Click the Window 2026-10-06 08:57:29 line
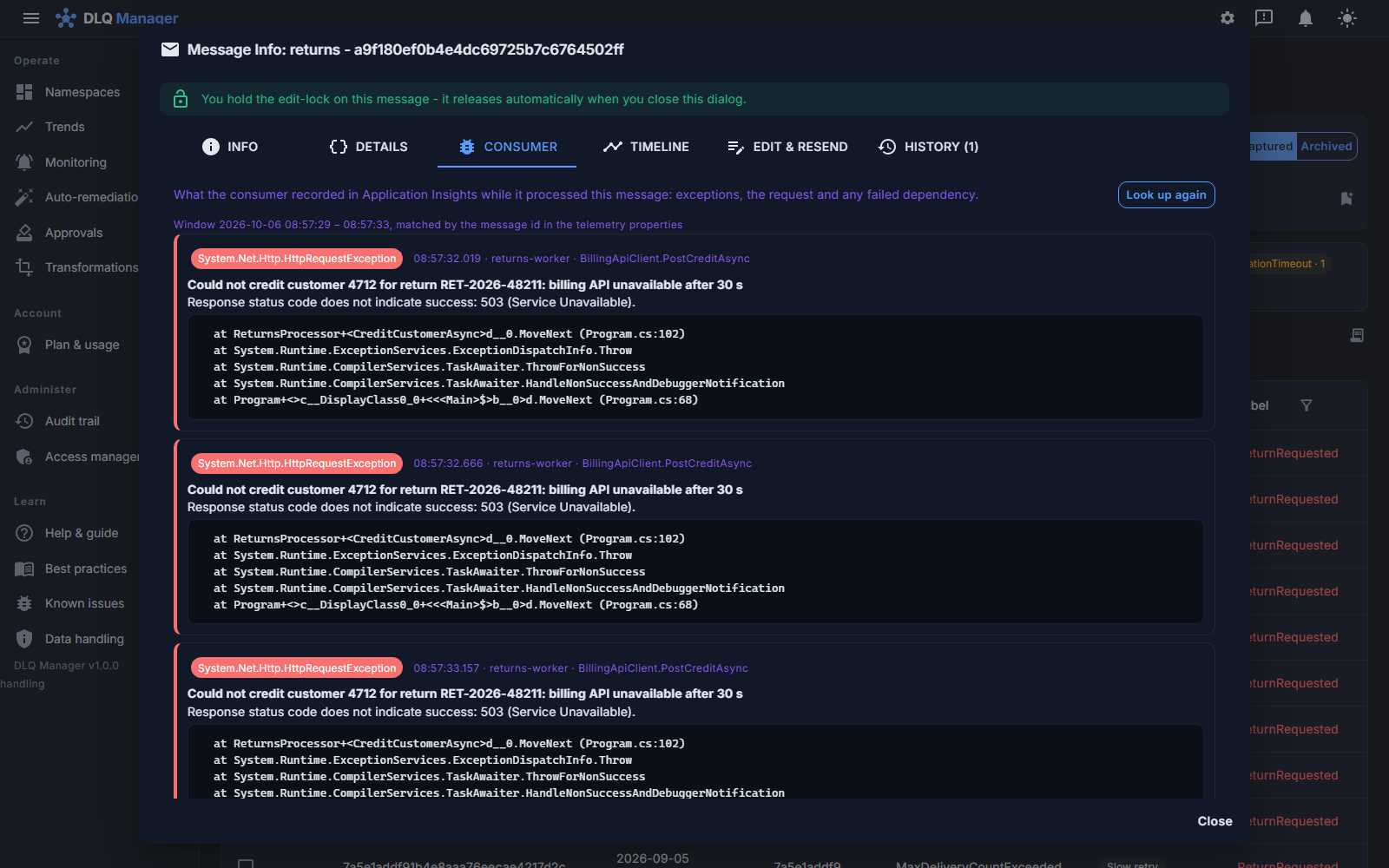1389x868 pixels. click(428, 225)
